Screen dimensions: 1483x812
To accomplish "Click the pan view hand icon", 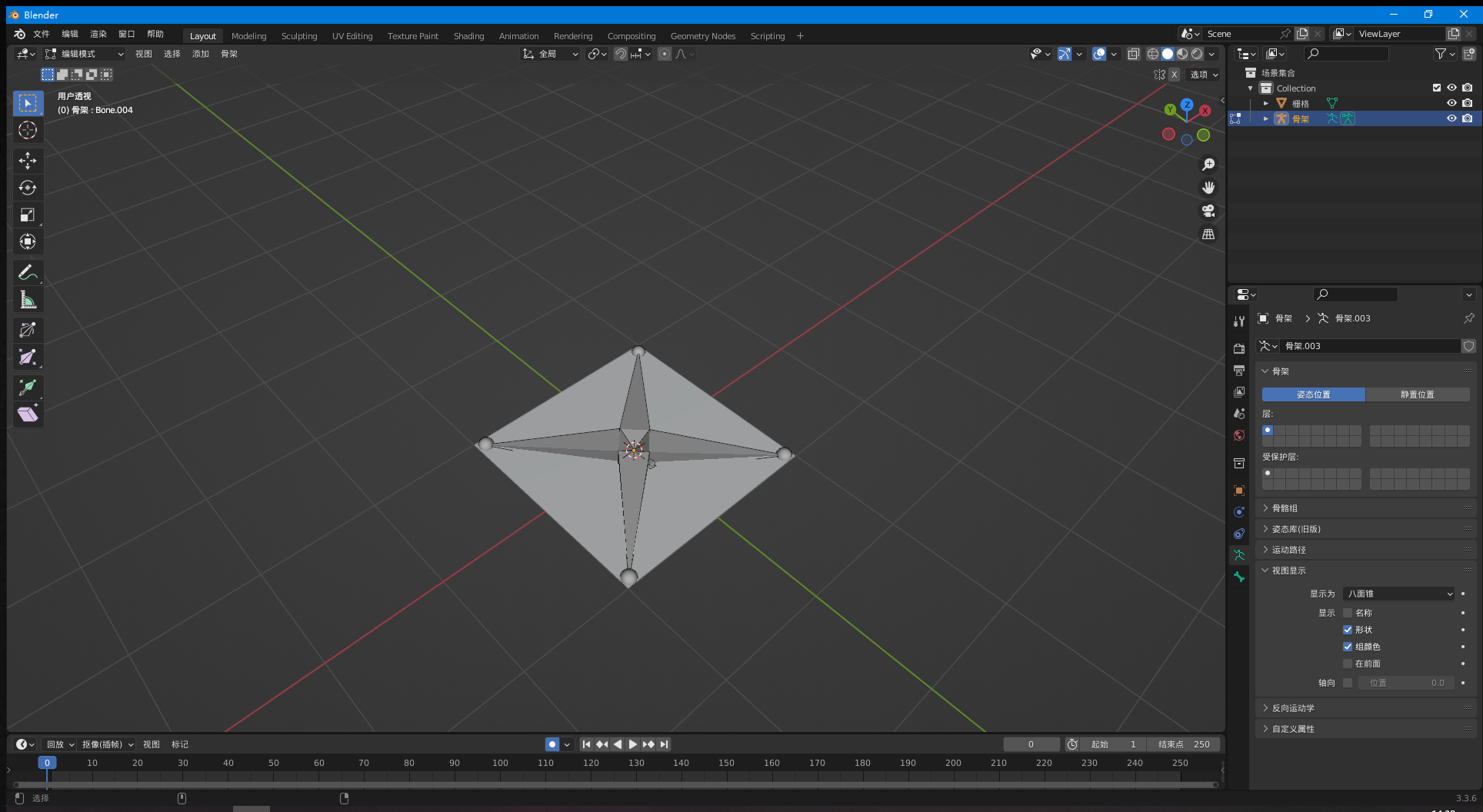I will [1208, 188].
